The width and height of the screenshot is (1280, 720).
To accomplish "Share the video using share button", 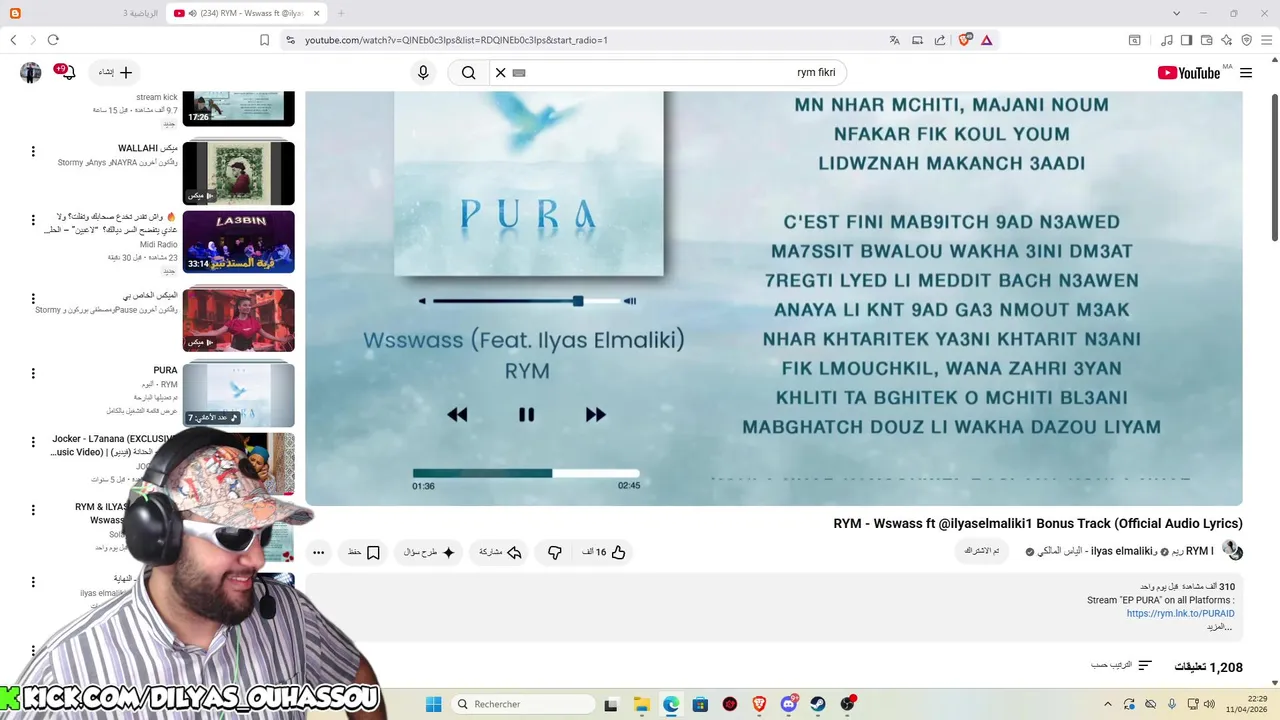I will click(501, 552).
